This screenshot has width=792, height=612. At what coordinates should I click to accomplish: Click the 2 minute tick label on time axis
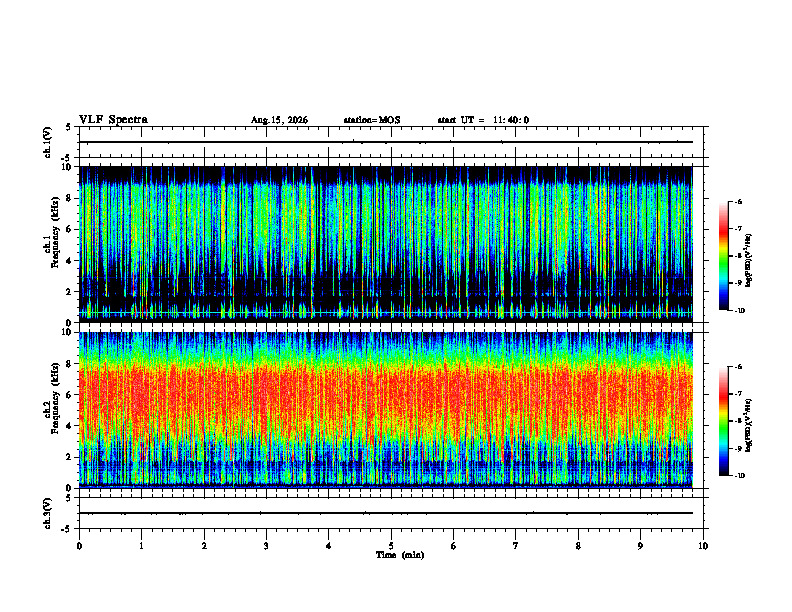click(204, 546)
